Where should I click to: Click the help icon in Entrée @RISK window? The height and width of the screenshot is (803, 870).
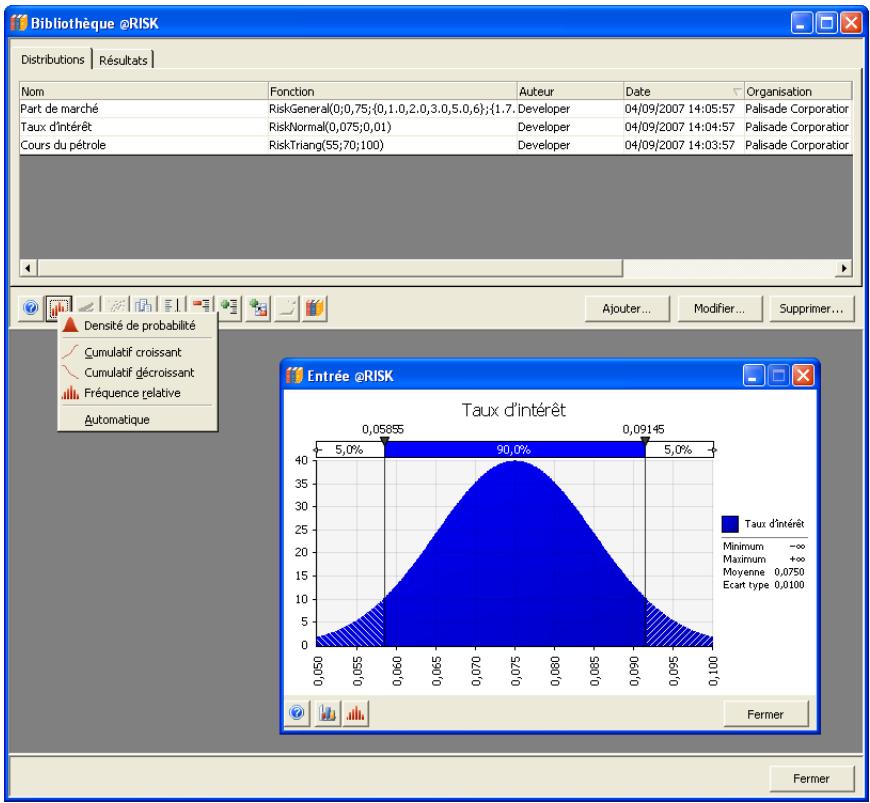(x=297, y=714)
